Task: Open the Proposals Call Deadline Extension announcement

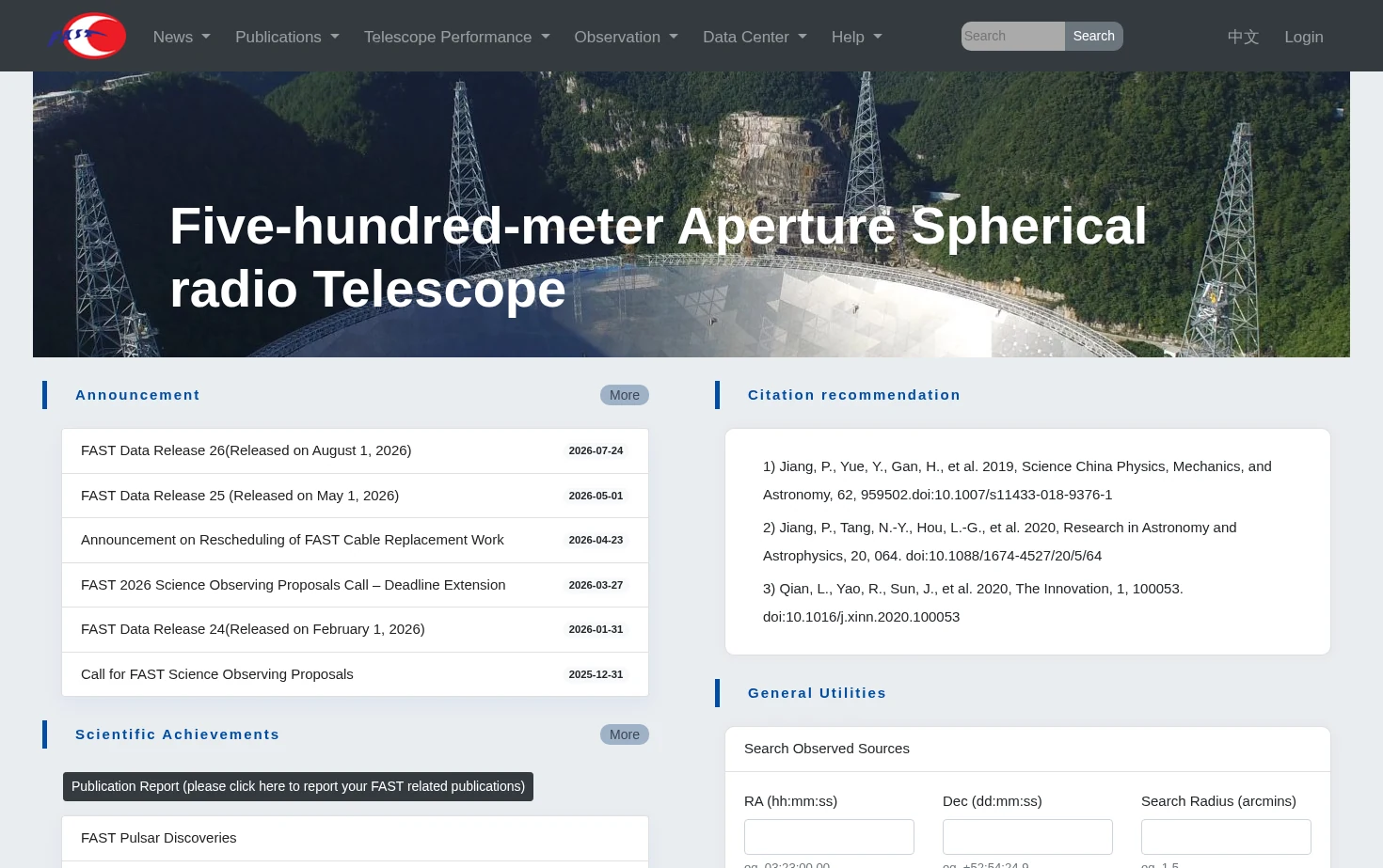Action: tap(355, 585)
